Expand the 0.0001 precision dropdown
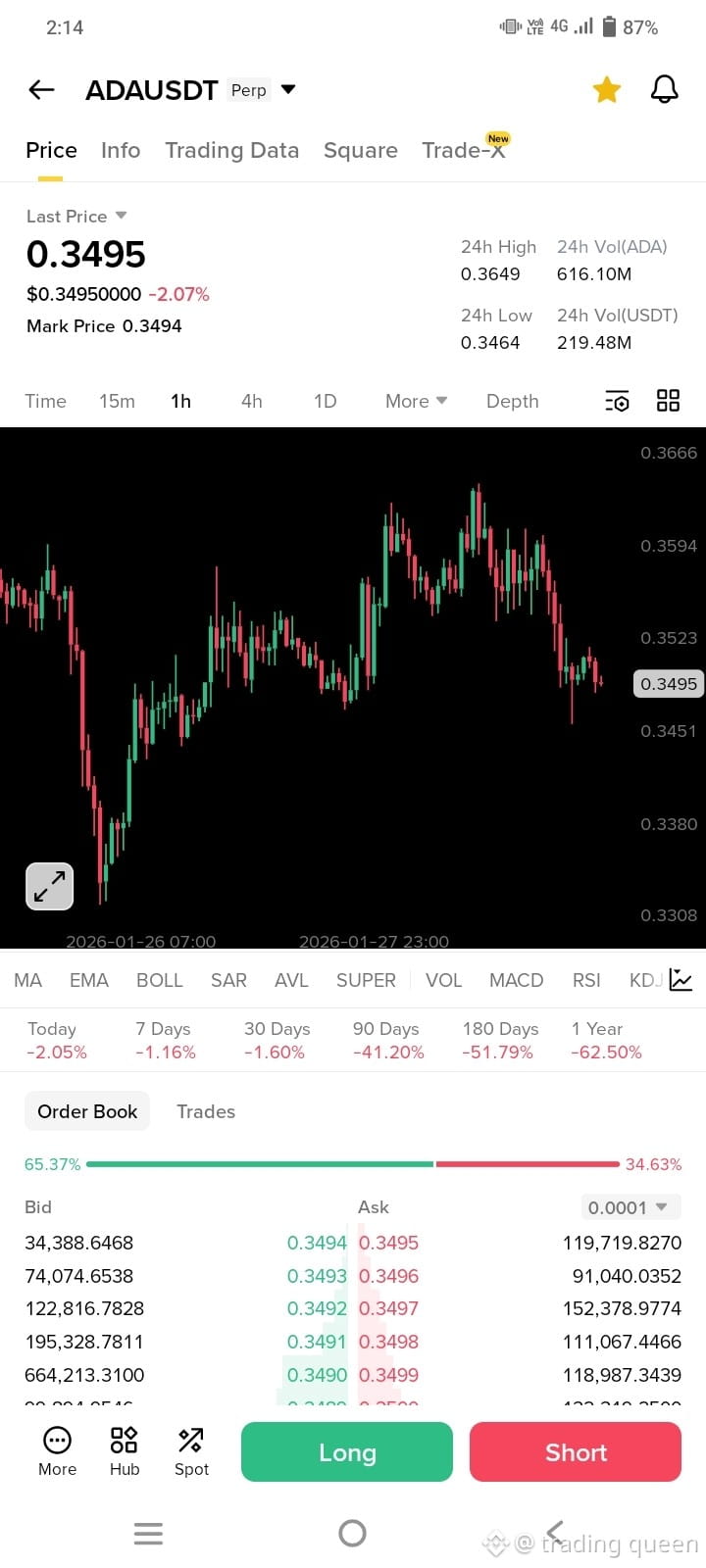 pos(630,1207)
